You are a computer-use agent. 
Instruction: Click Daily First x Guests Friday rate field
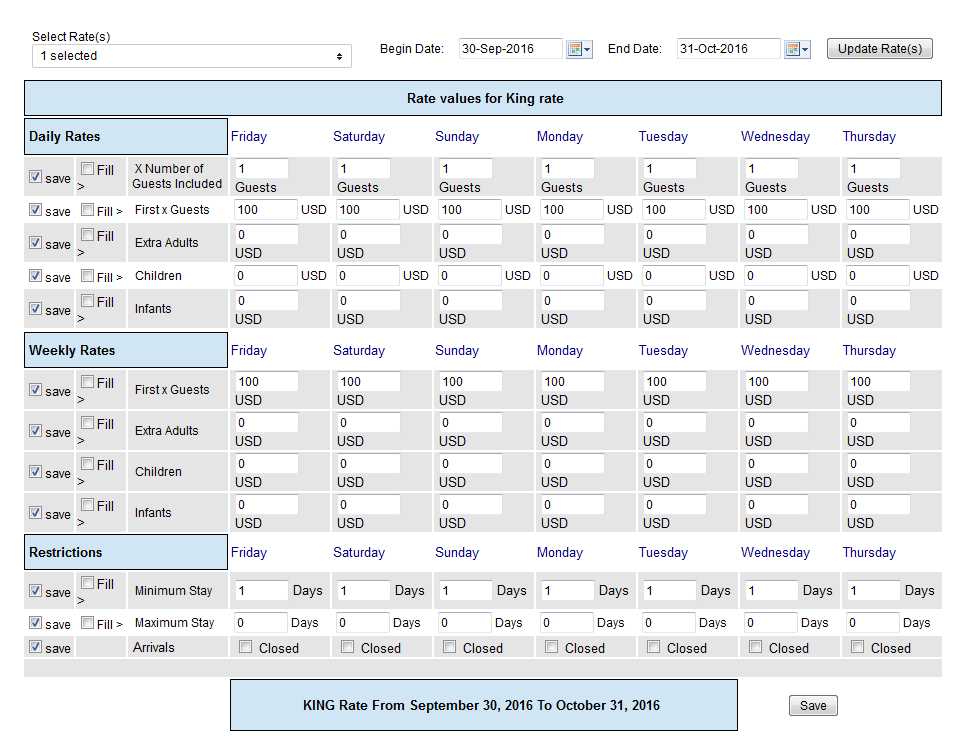pyautogui.click(x=266, y=210)
